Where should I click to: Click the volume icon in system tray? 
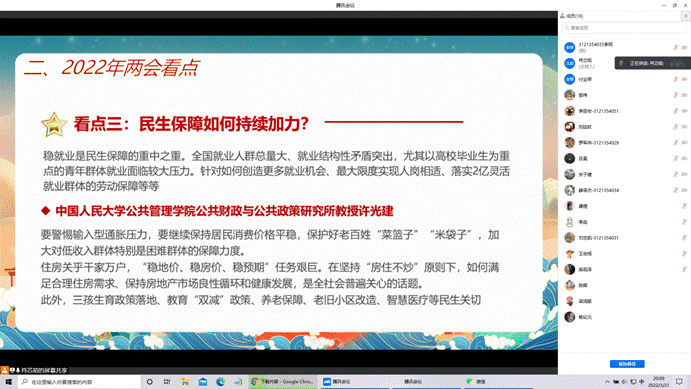click(x=624, y=382)
